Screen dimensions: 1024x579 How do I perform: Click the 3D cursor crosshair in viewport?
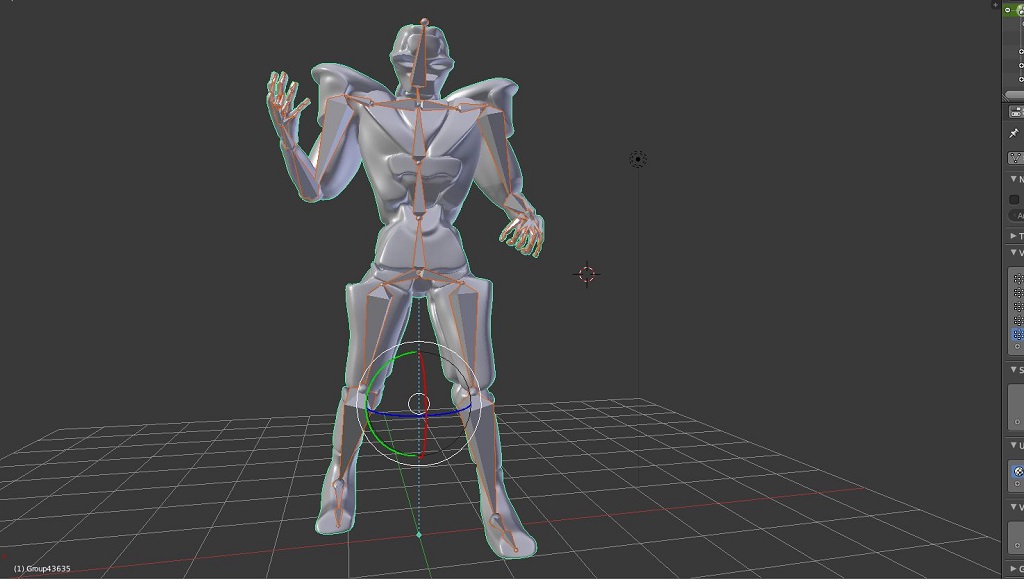click(x=586, y=274)
